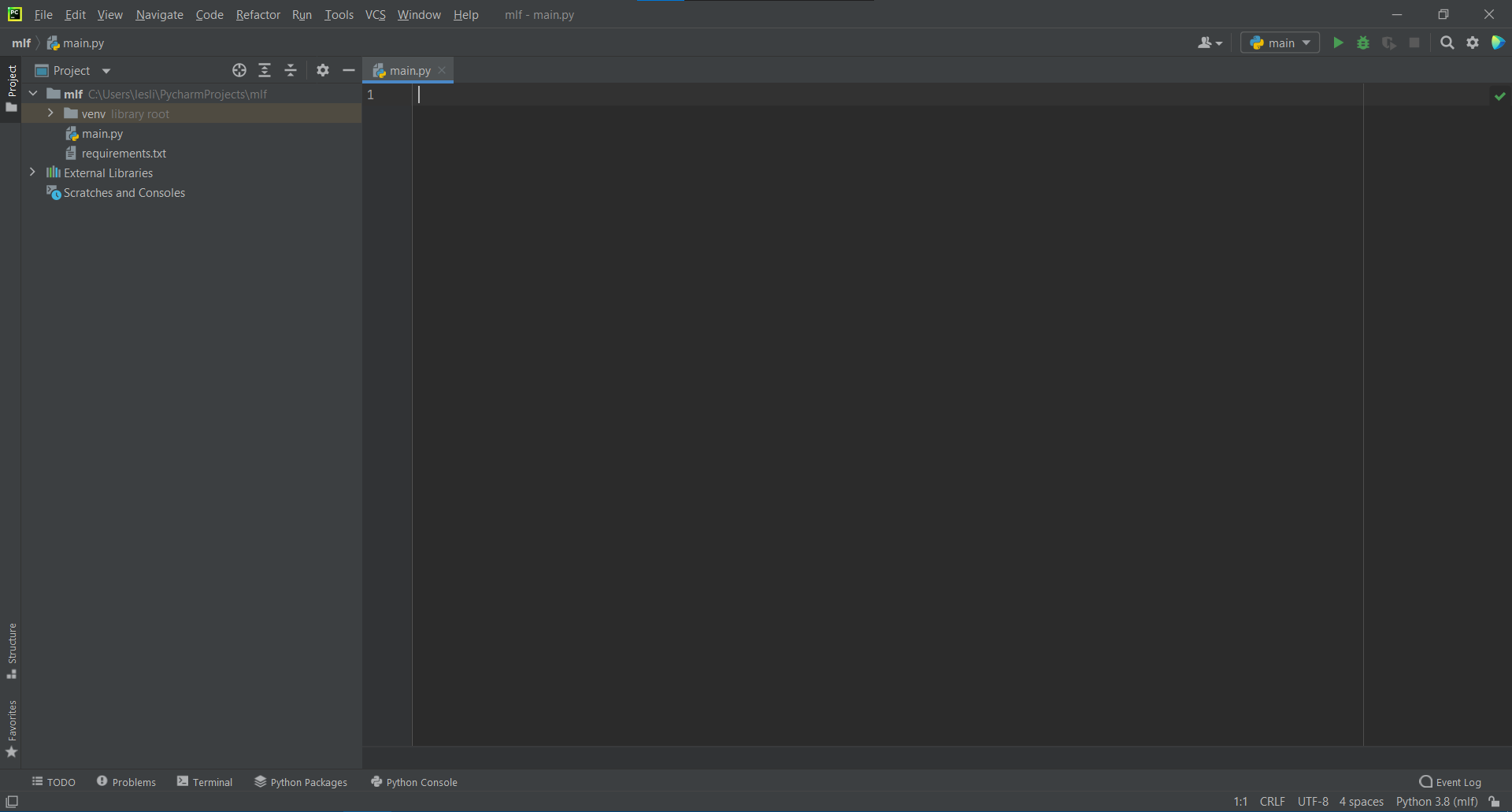Viewport: 1512px width, 812px height.
Task: Open the Event Log
Action: (x=1451, y=782)
